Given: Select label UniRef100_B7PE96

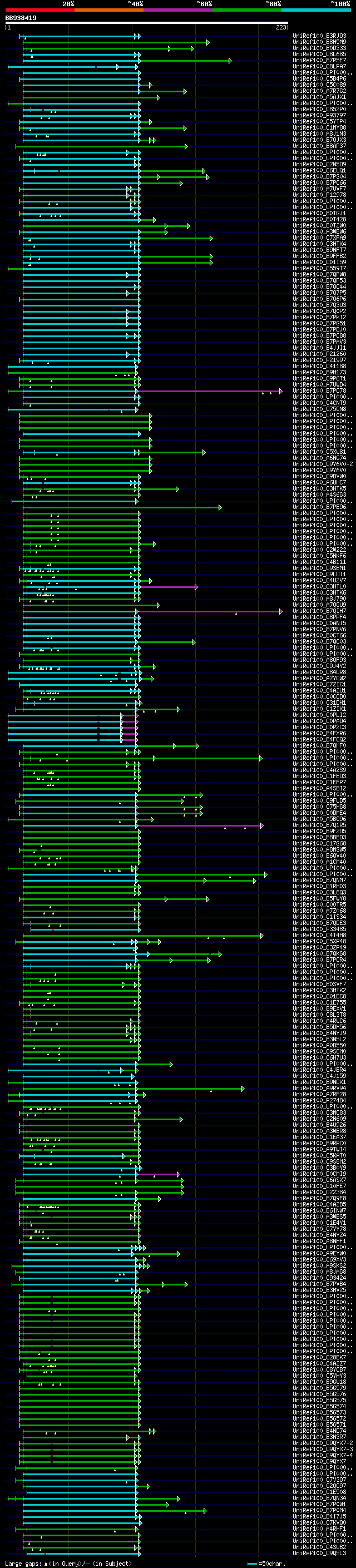Looking at the screenshot, I should (x=319, y=507).
